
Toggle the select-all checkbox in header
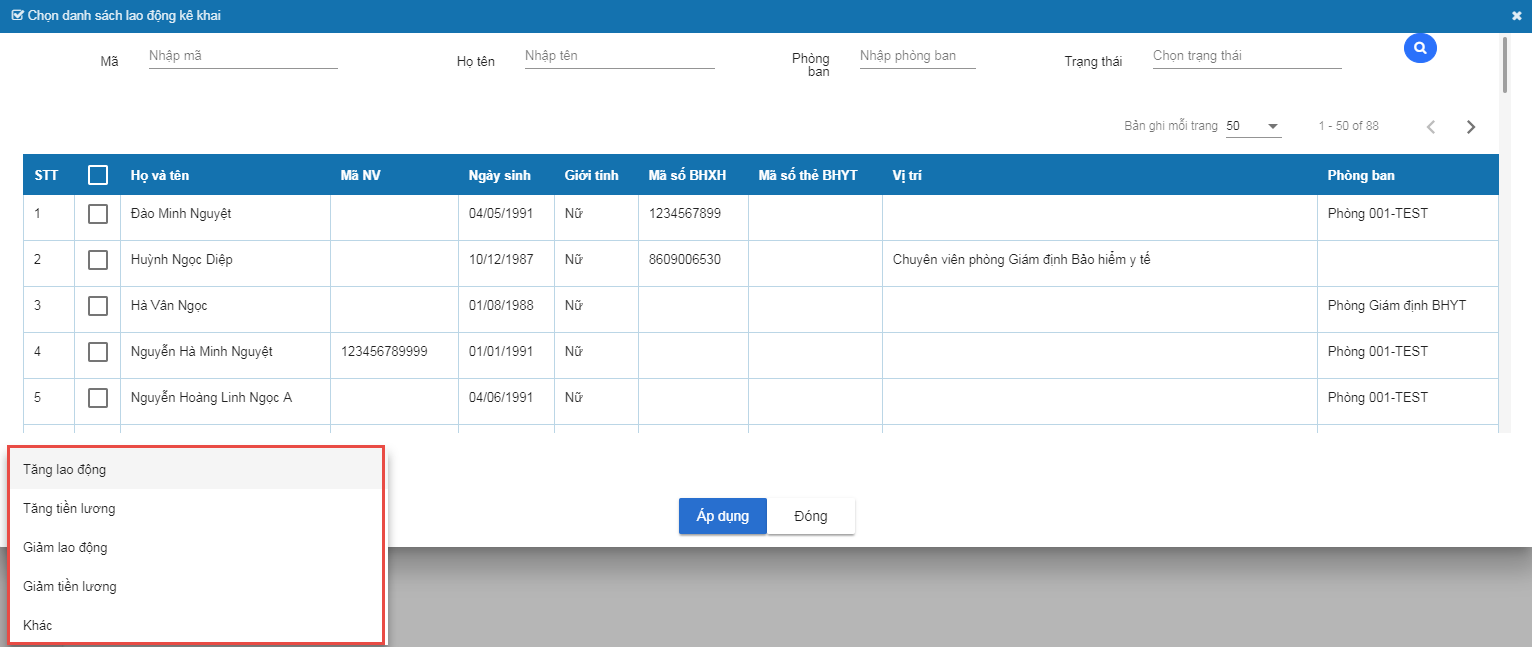[98, 175]
